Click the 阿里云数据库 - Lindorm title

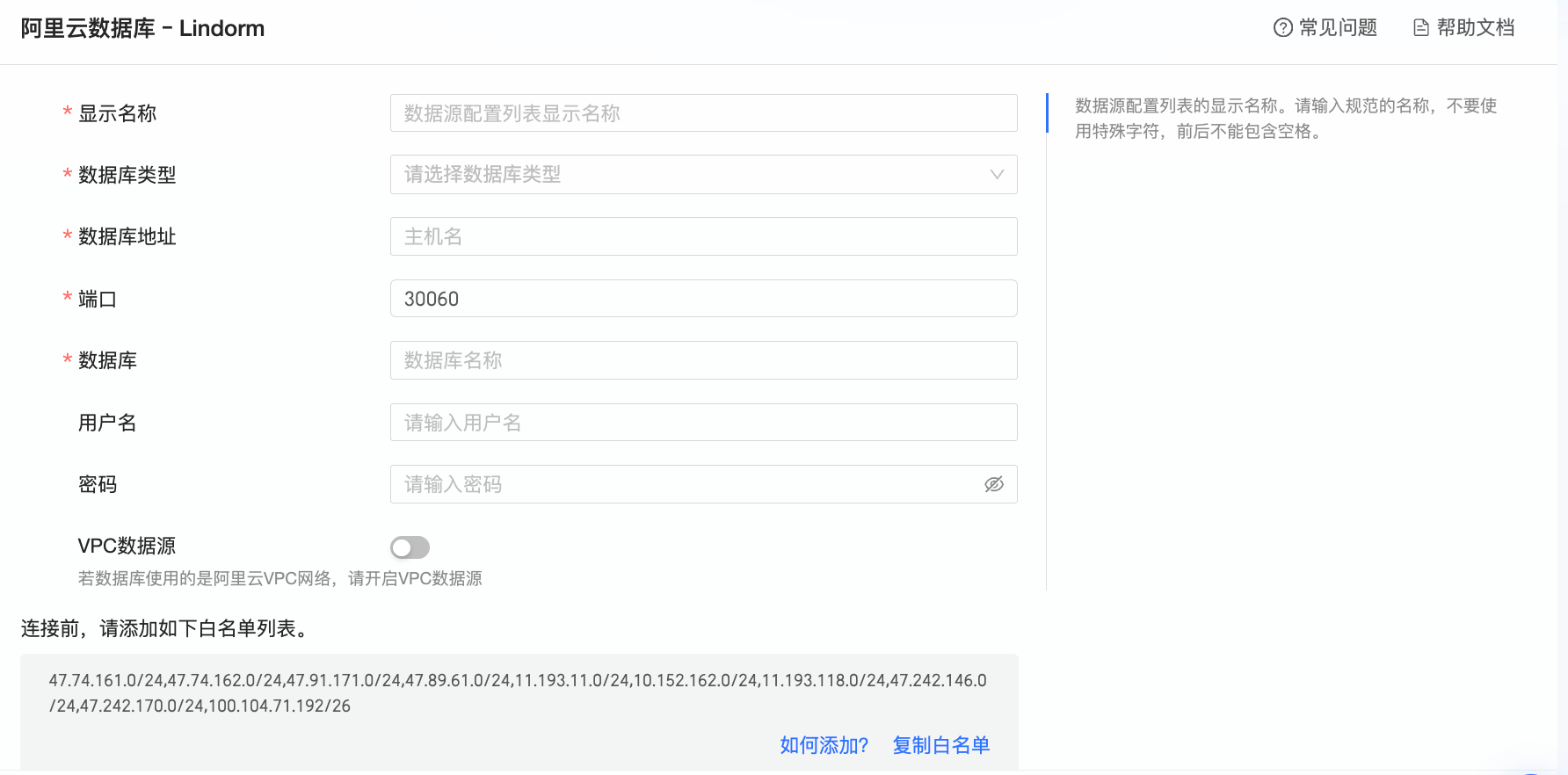click(x=142, y=28)
